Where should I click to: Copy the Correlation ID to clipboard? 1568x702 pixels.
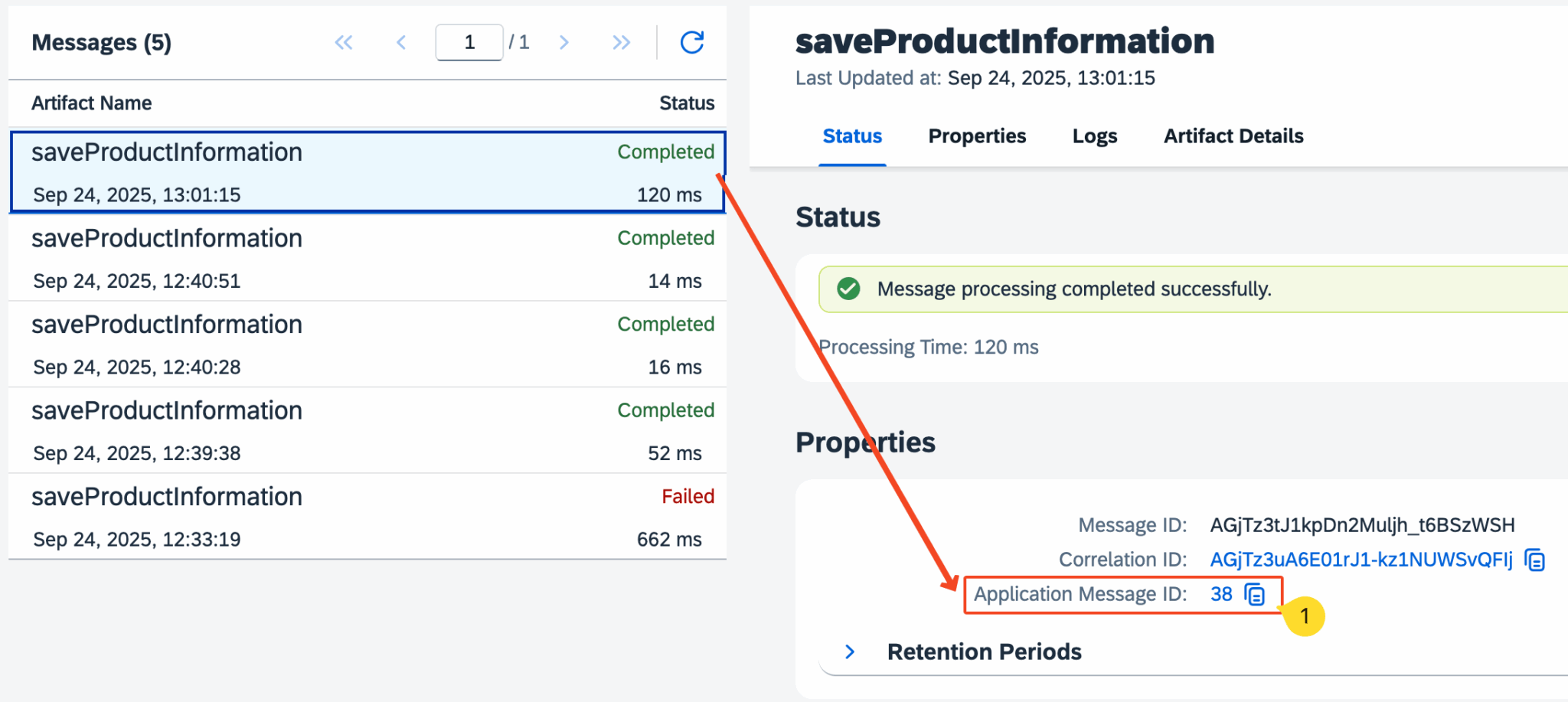(x=1535, y=560)
